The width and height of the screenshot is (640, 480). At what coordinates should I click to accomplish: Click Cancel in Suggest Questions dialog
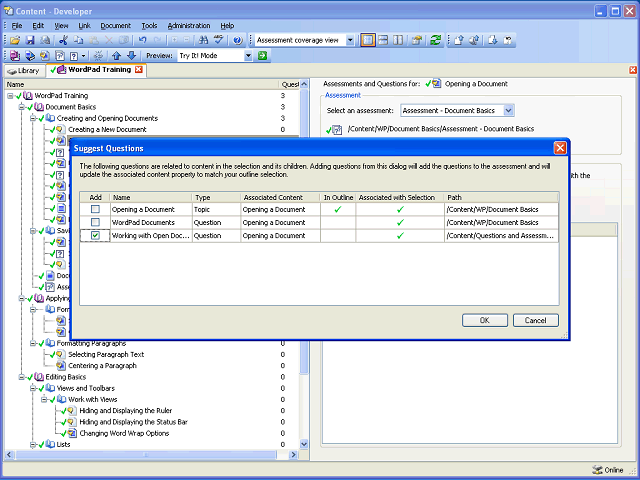pyautogui.click(x=536, y=320)
